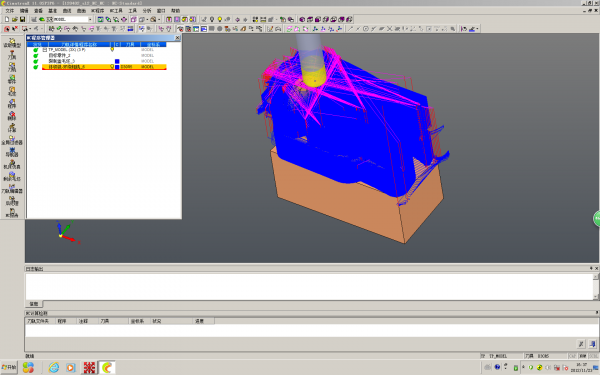This screenshot has width=600, height=375.
Task: Select the 信息 tab below output pane
Action: point(34,304)
